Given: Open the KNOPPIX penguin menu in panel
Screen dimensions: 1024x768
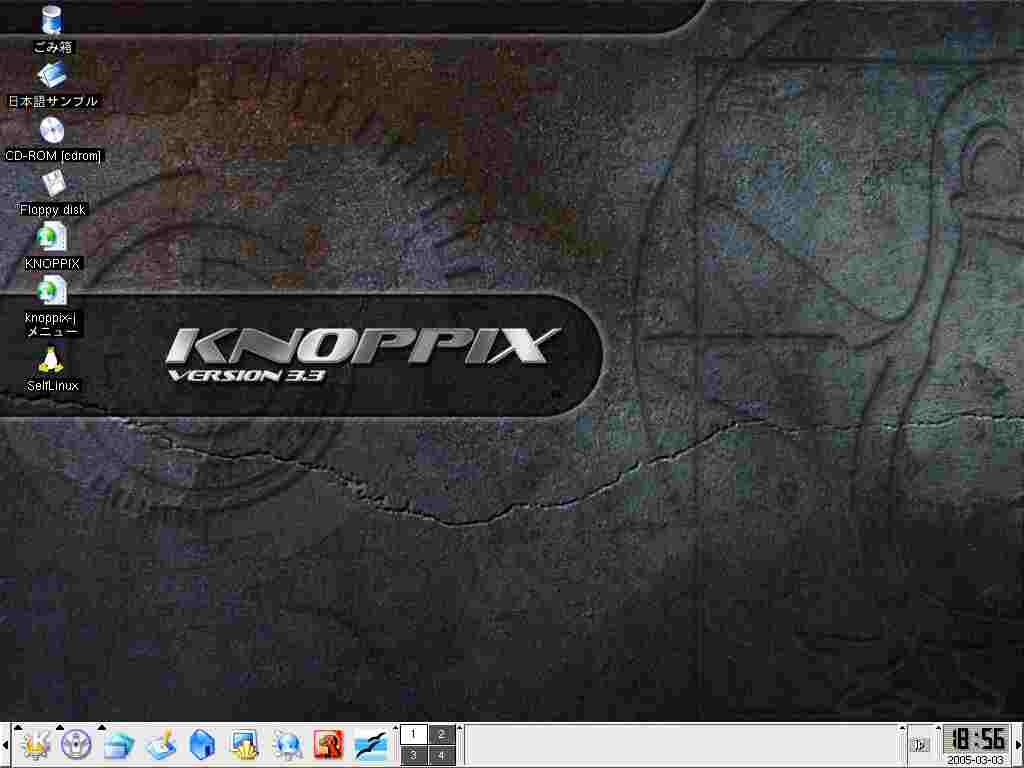Looking at the screenshot, I should (x=77, y=744).
